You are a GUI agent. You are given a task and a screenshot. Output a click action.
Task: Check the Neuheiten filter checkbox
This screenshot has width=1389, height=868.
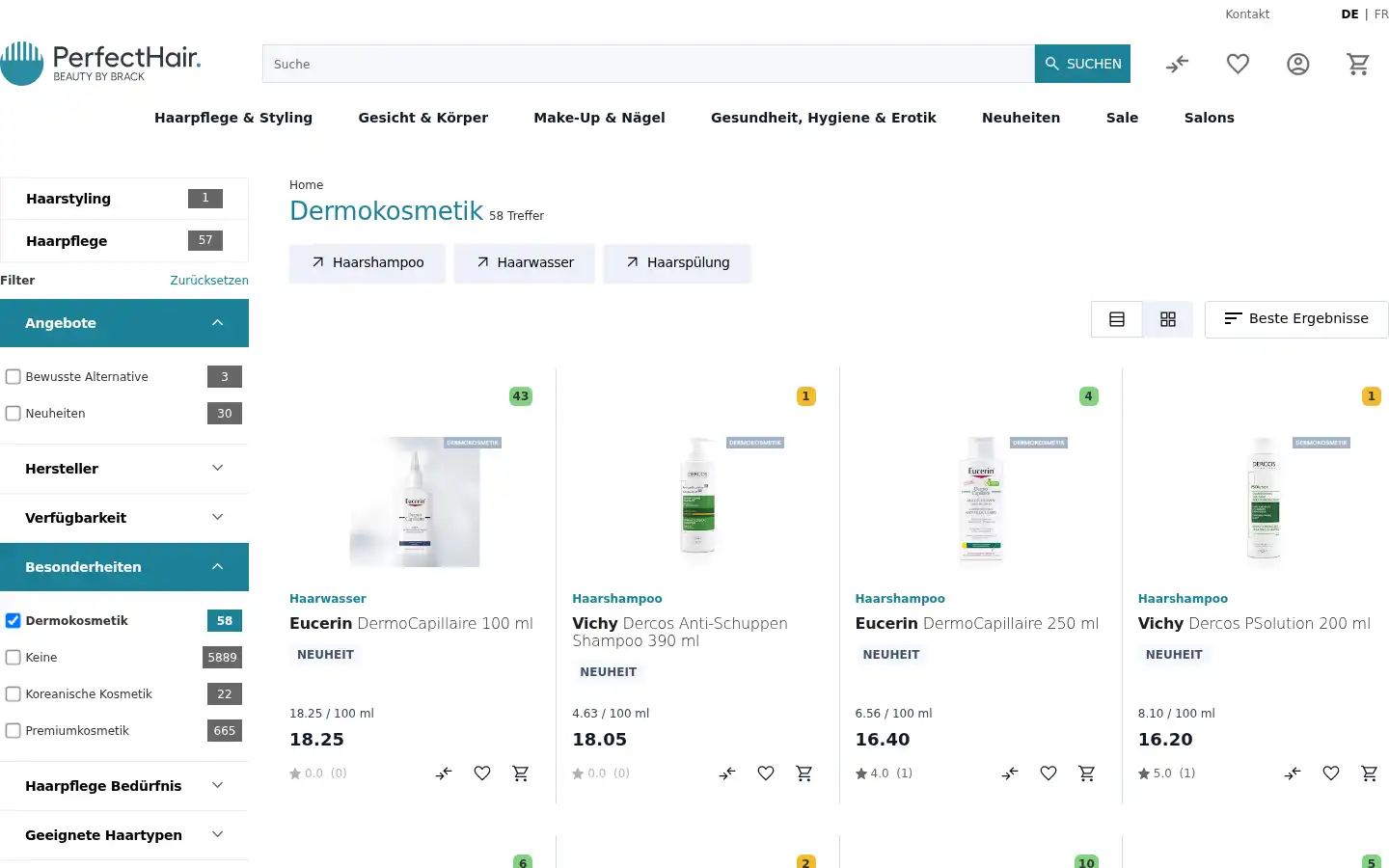14,414
